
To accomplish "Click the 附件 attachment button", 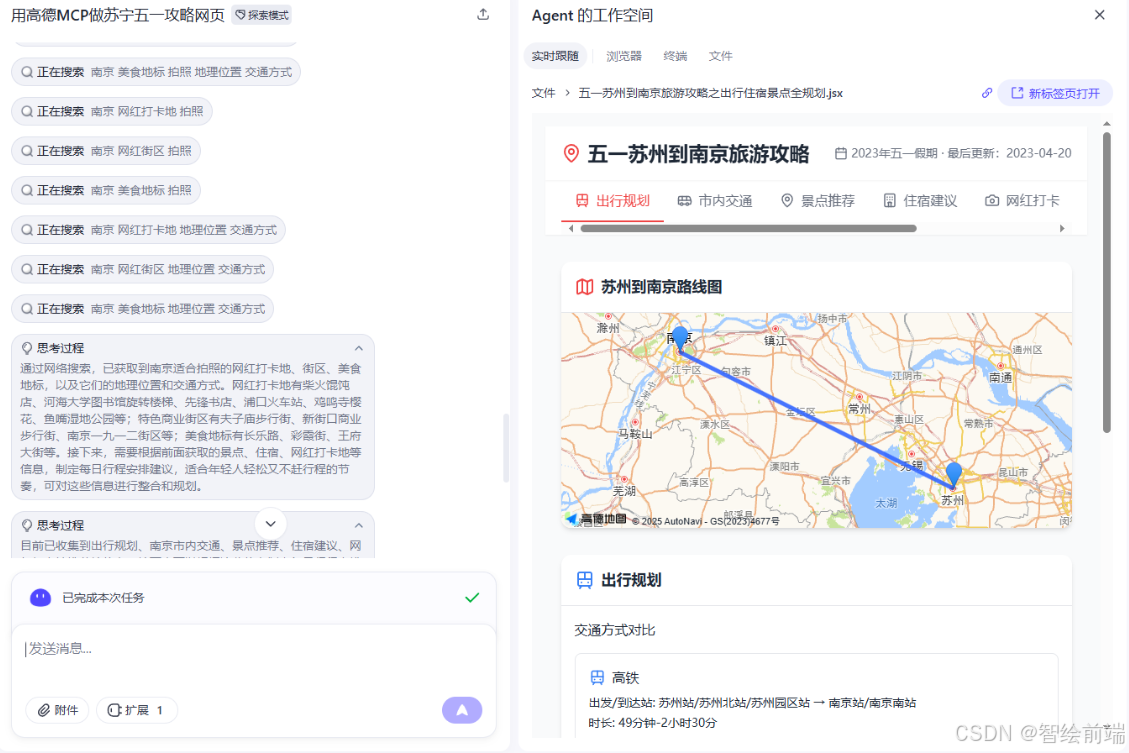I will [58, 711].
